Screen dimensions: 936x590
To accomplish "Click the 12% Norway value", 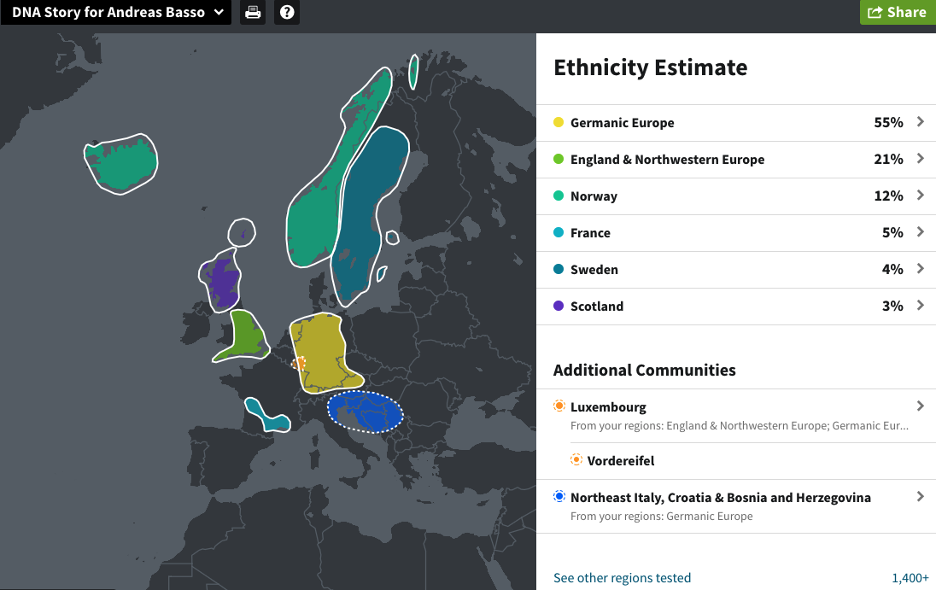I will coord(888,196).
